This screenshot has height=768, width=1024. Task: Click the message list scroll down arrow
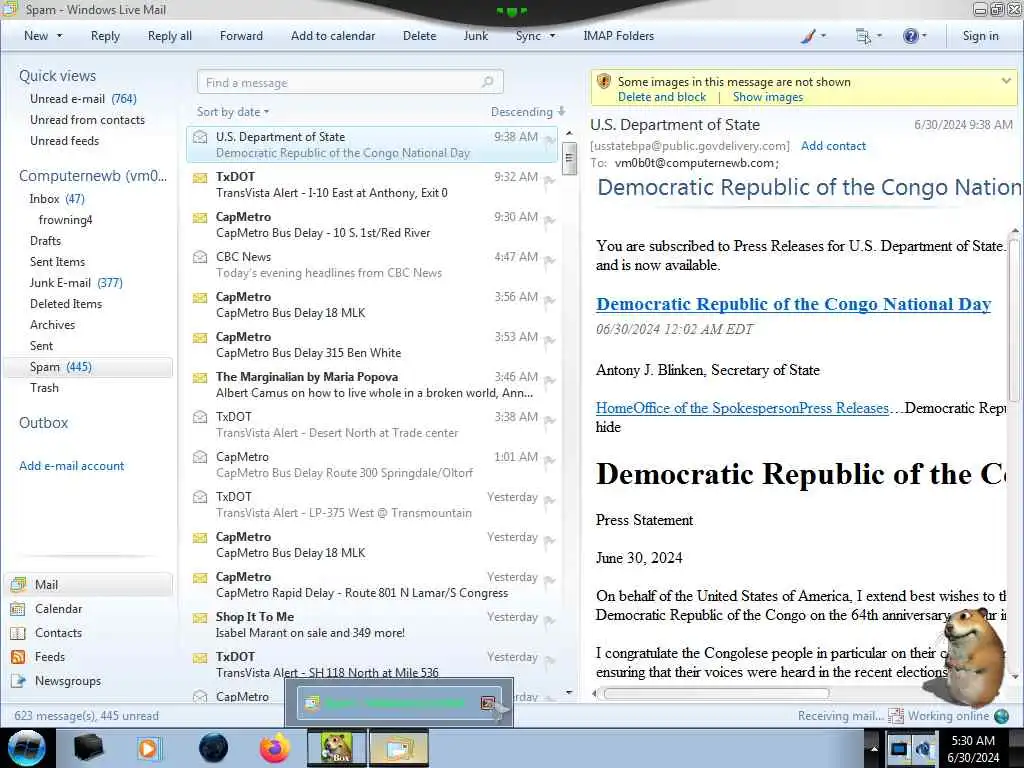[x=569, y=692]
